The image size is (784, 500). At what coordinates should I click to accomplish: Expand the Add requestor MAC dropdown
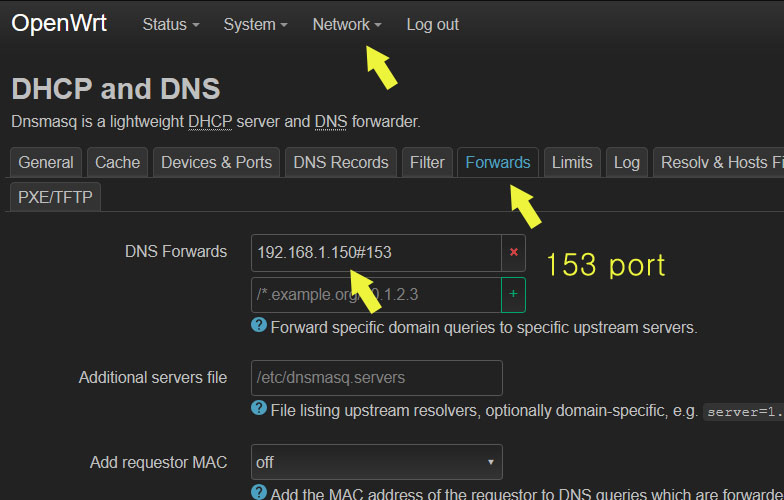376,462
